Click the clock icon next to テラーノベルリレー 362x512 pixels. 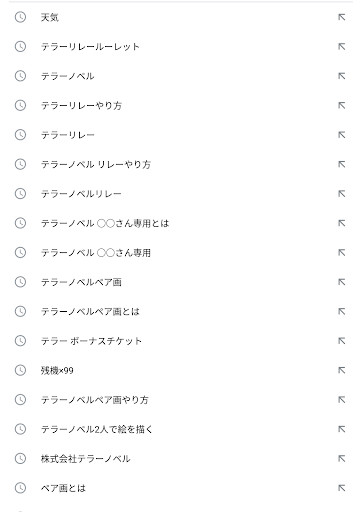(x=20, y=193)
